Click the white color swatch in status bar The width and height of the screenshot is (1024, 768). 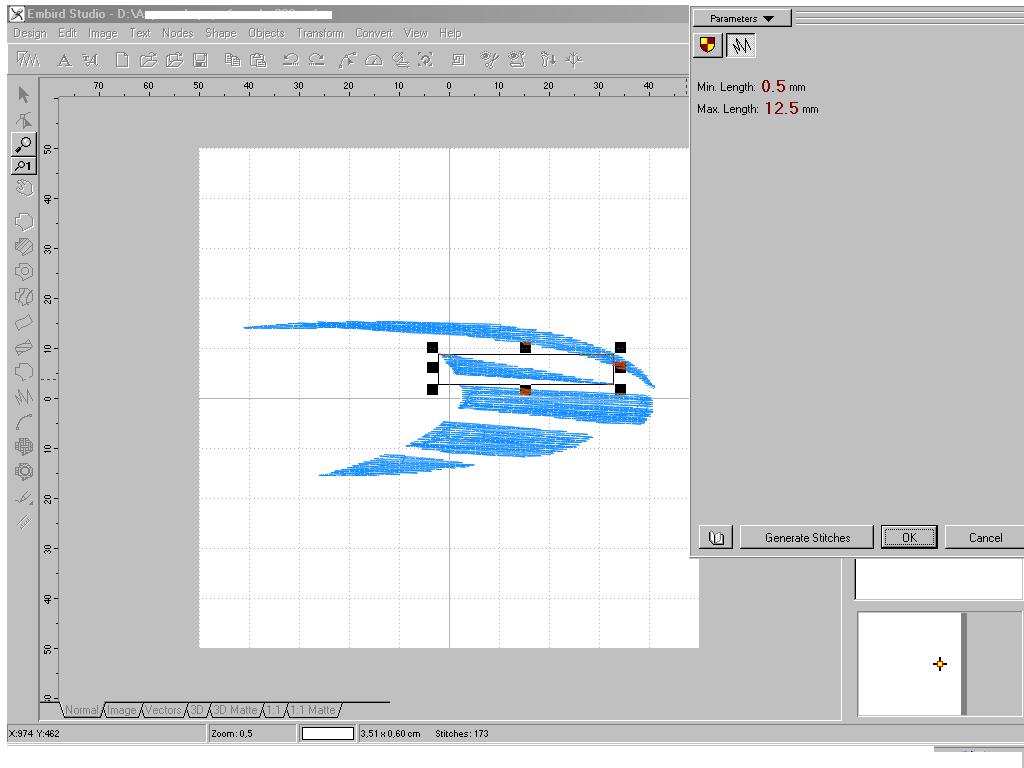pyautogui.click(x=328, y=733)
